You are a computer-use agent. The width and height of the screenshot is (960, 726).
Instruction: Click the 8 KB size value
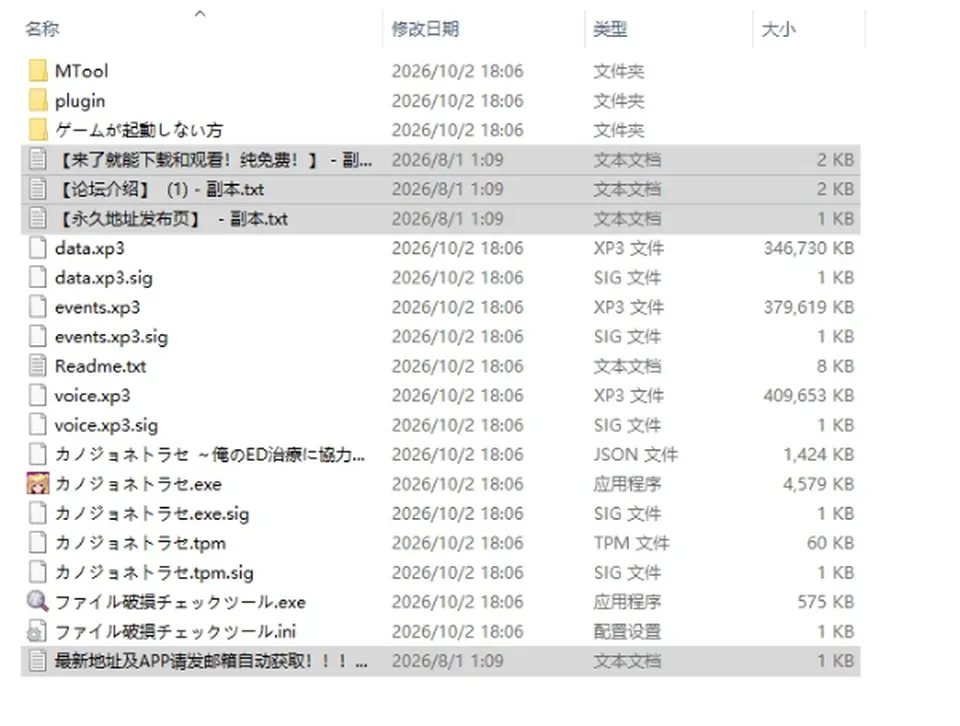[x=836, y=366]
